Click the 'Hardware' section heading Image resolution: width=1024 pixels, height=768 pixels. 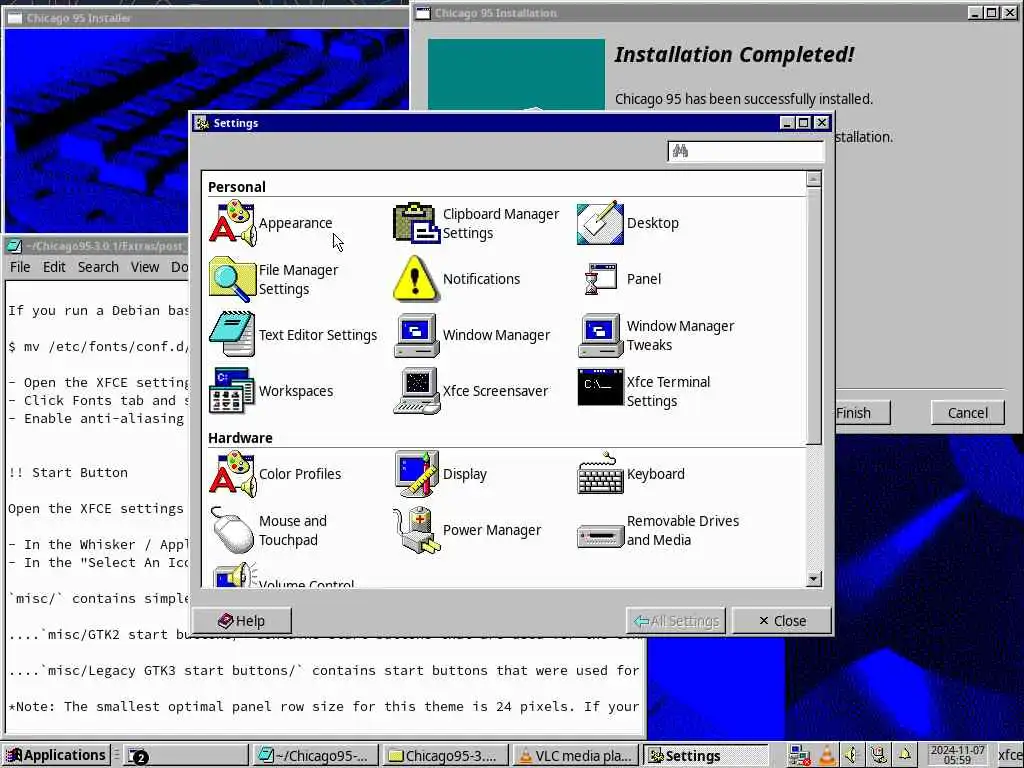click(x=240, y=438)
